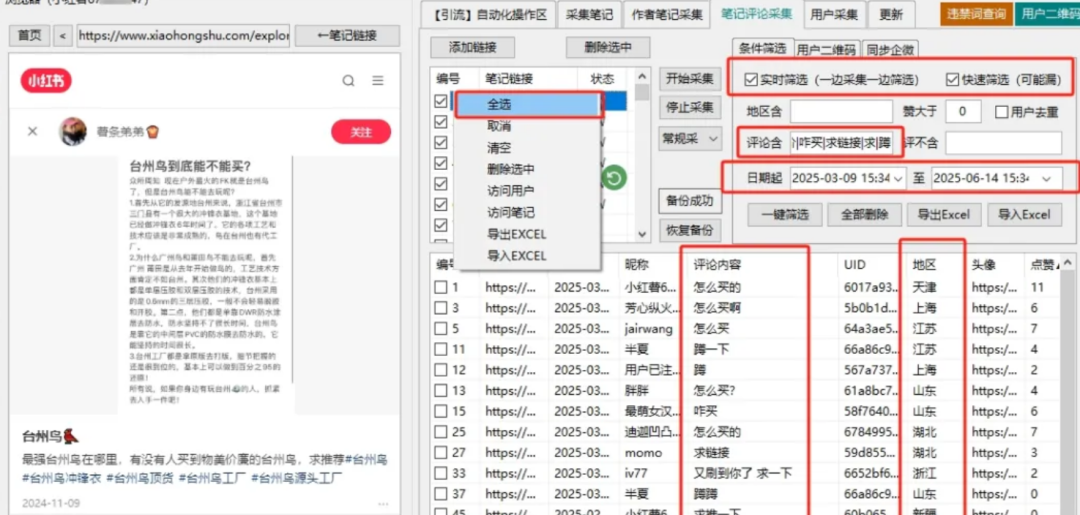Open the author avatar of 薯条弟弟
Viewport: 1080px width, 515px height.
73,131
